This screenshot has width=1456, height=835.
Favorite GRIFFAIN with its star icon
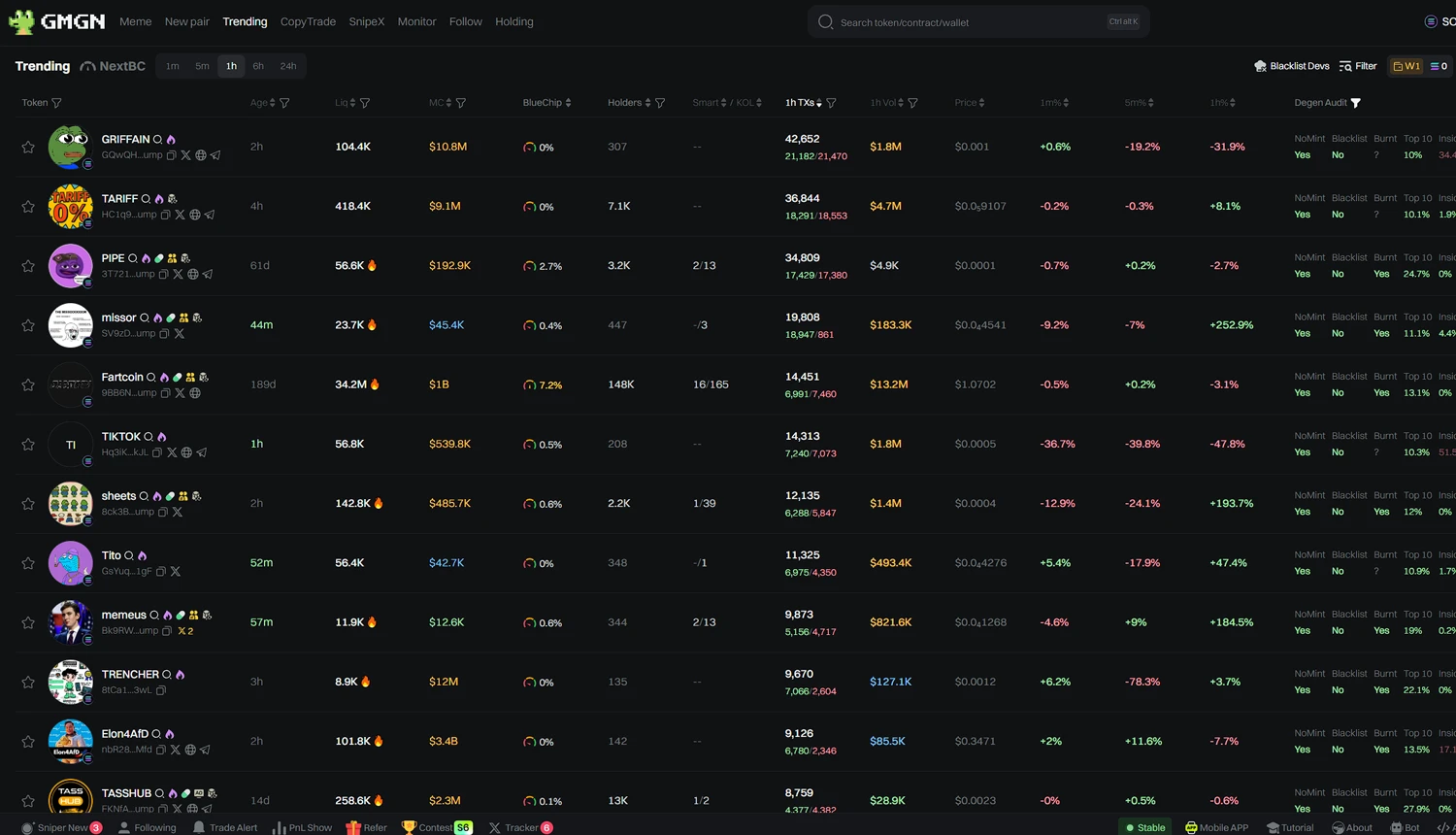28,148
